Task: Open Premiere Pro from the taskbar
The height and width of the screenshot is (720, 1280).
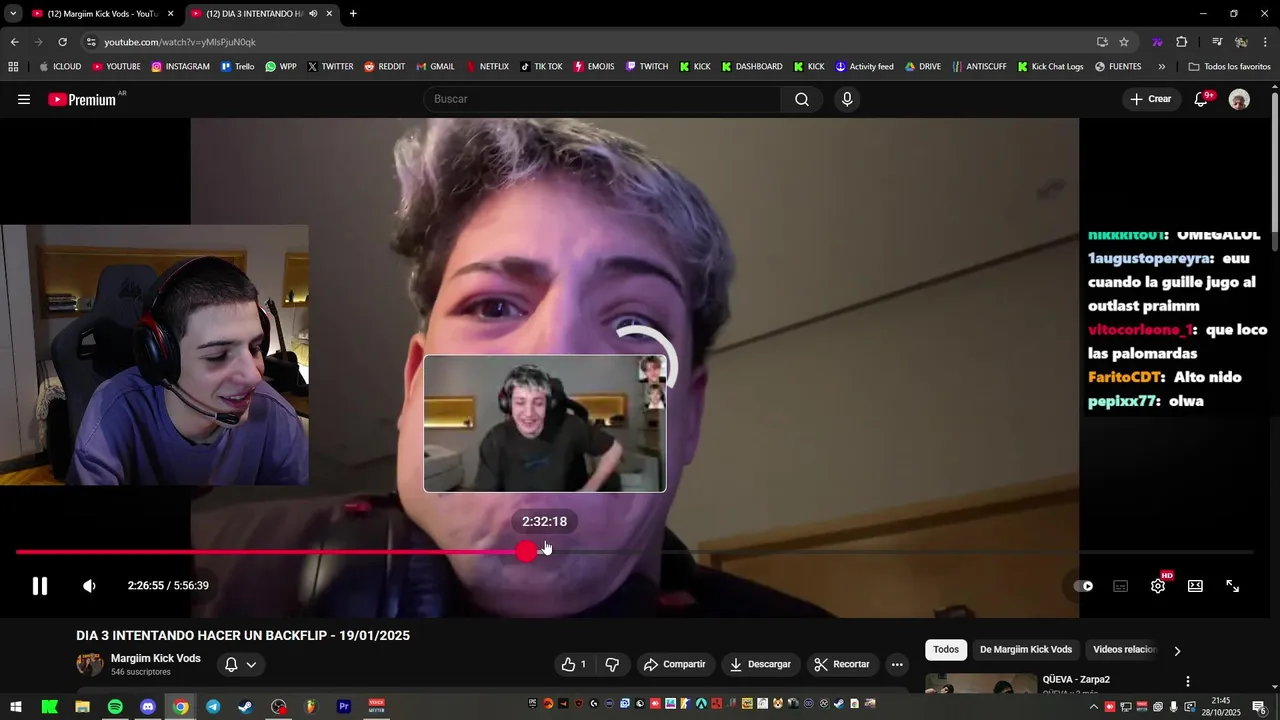Action: (344, 706)
